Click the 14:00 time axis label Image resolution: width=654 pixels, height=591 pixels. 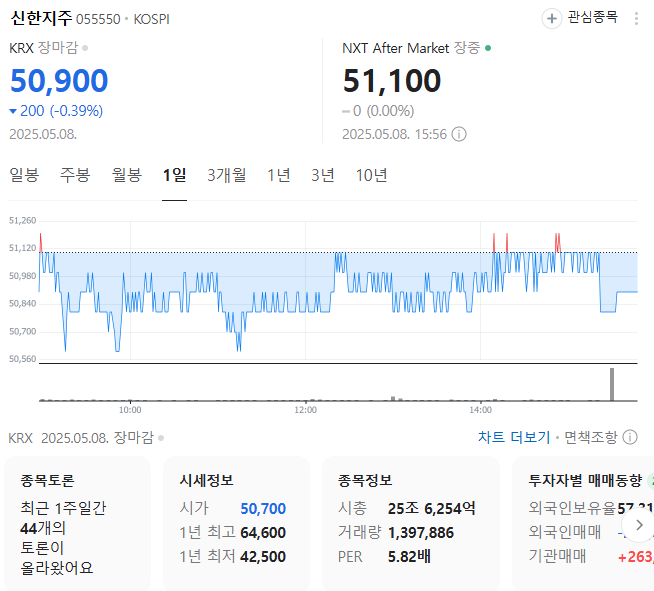coord(480,410)
